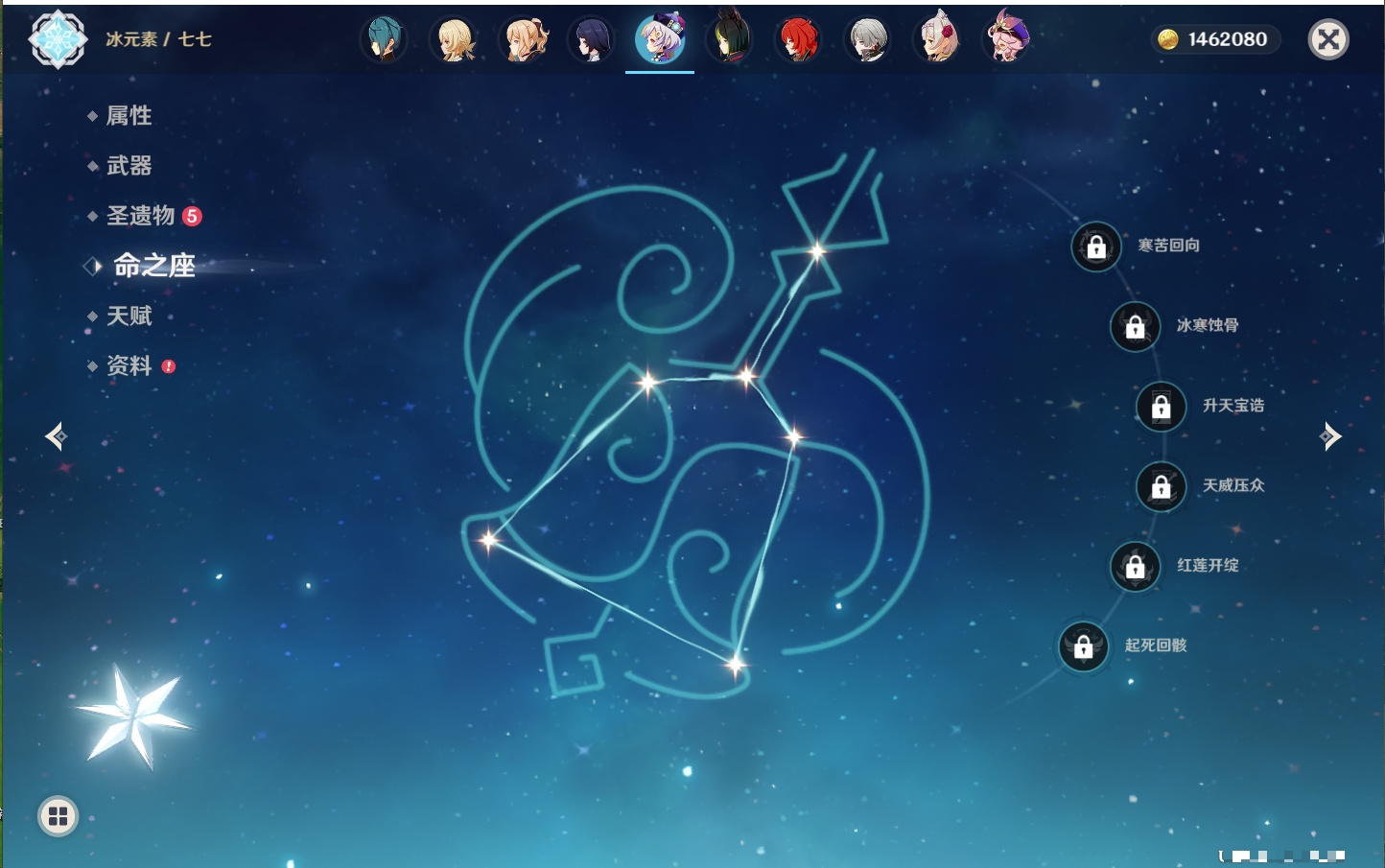Select the pink-haired character with purple hat
The height and width of the screenshot is (868, 1385).
point(1006,40)
